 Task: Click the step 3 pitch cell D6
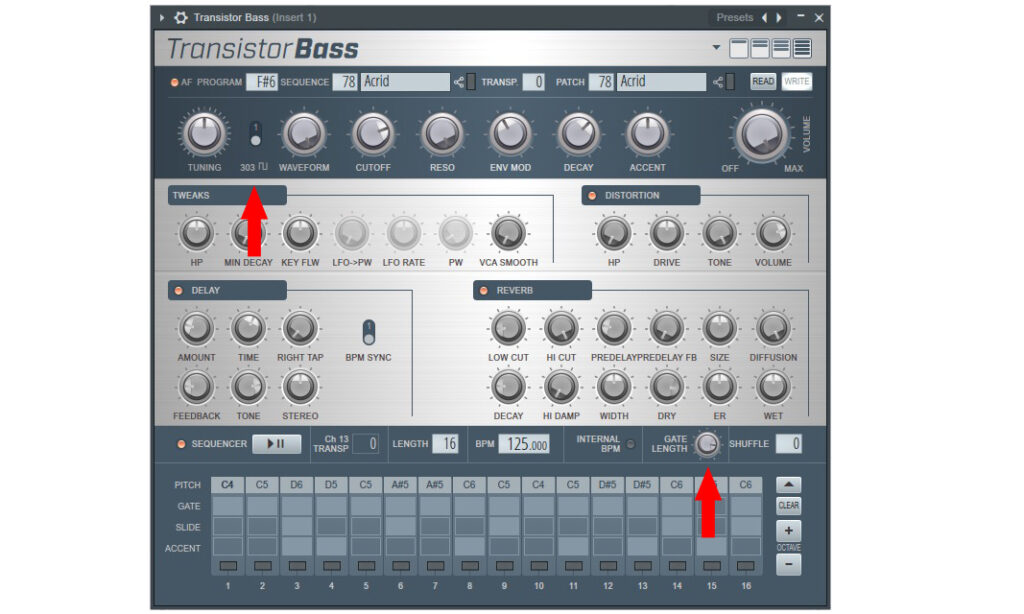296,485
